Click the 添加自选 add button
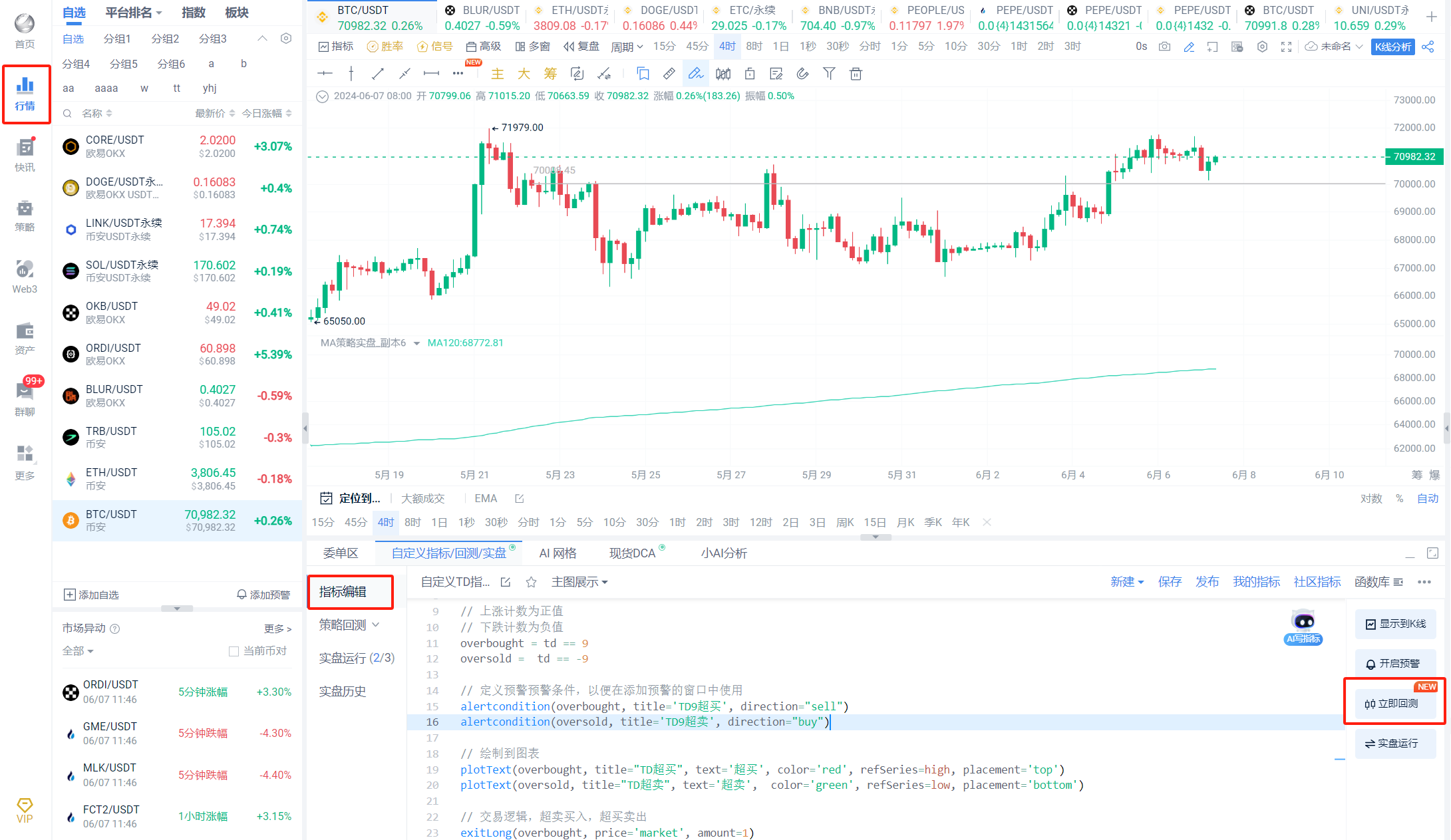The width and height of the screenshot is (1451, 840). click(x=91, y=595)
